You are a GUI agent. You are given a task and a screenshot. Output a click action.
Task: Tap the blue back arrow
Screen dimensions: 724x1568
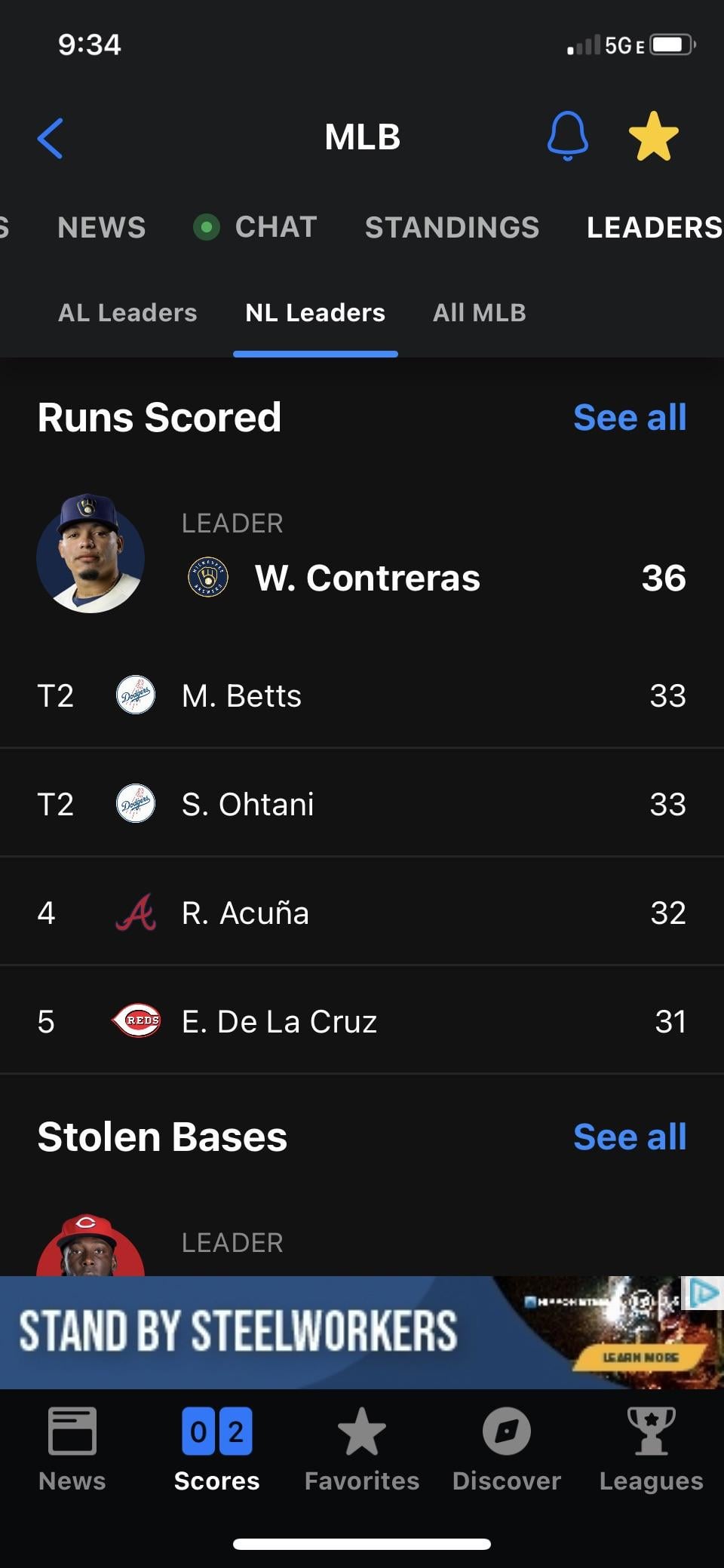tap(50, 138)
